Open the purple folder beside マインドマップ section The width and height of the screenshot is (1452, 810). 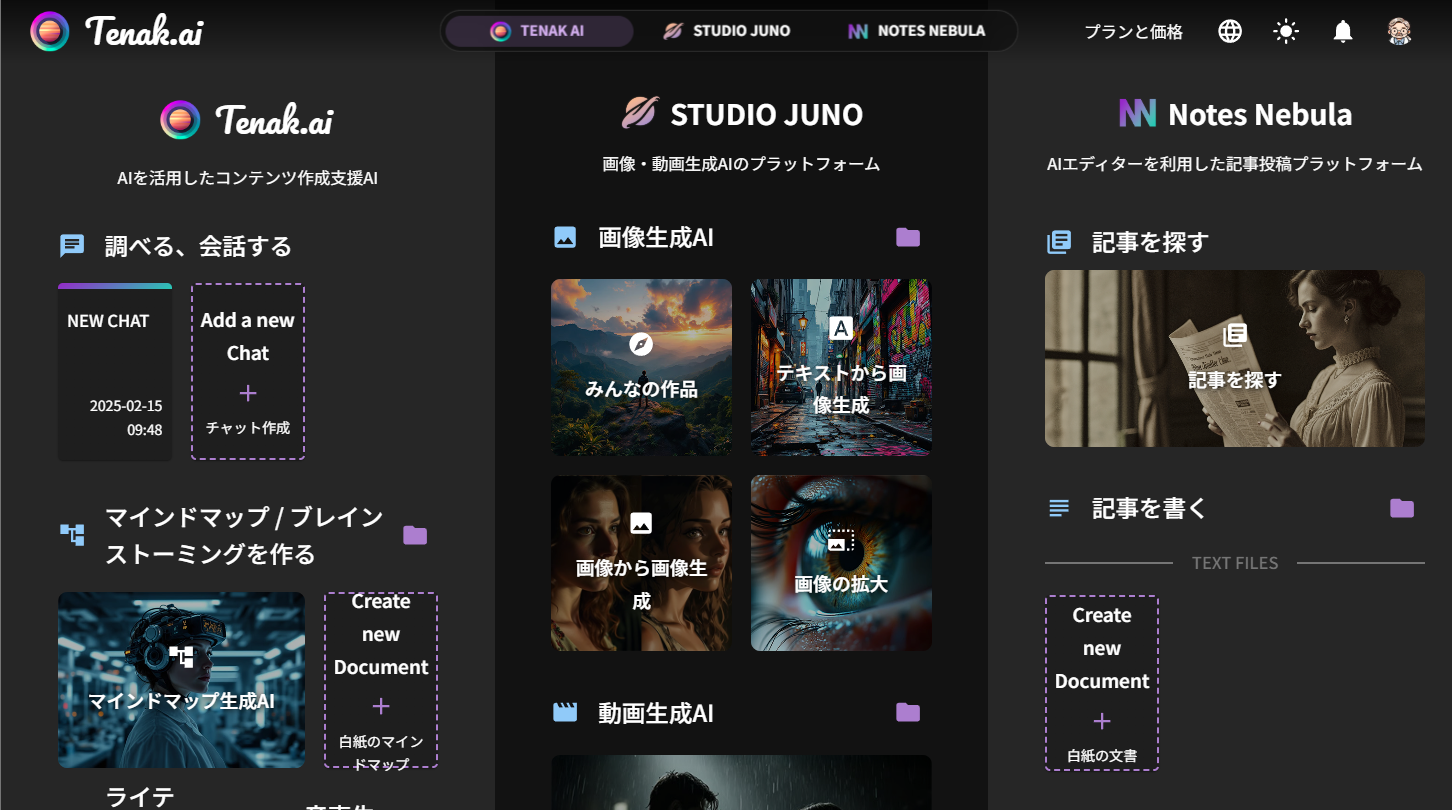pyautogui.click(x=415, y=534)
